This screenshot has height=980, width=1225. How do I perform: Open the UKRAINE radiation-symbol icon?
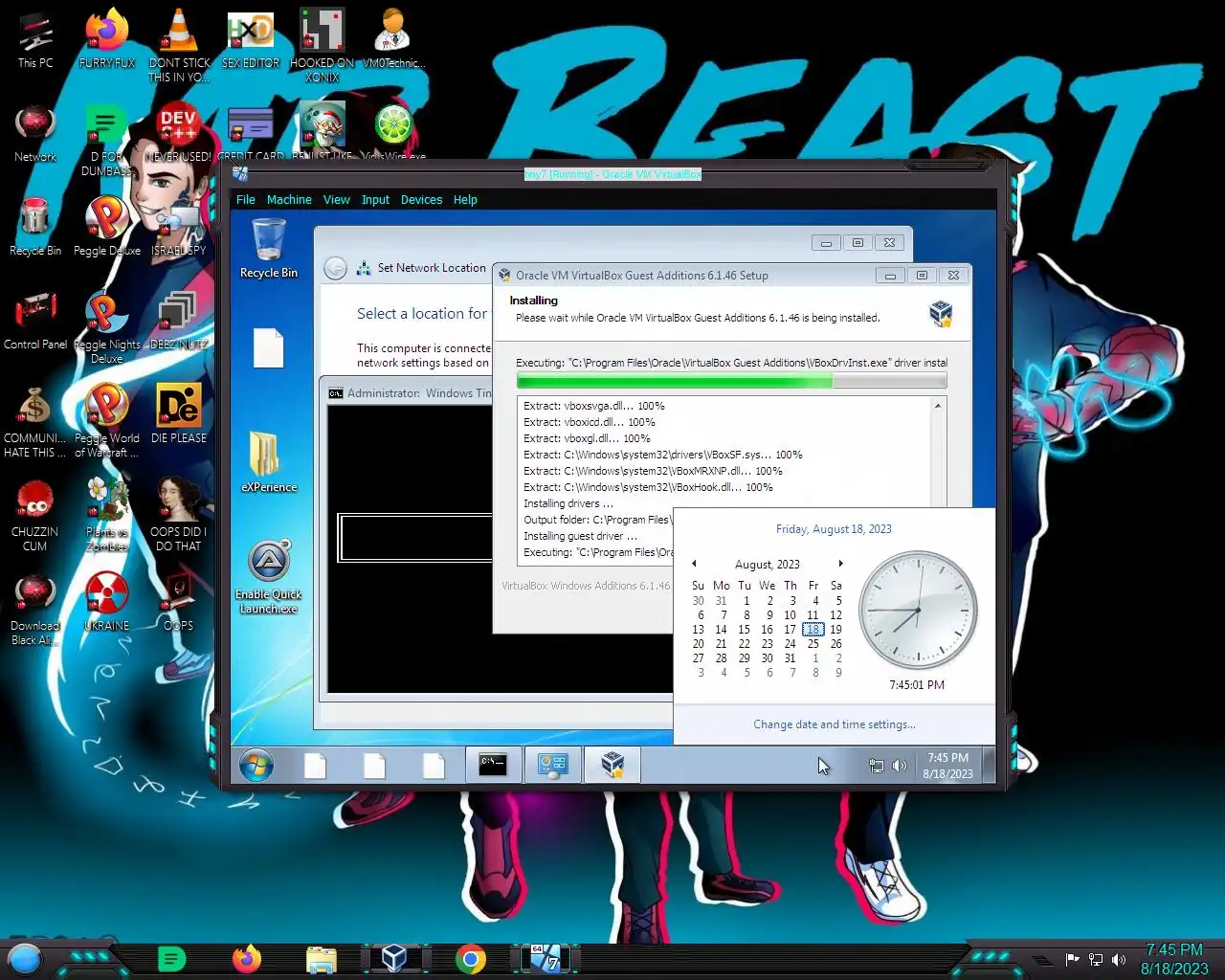point(107,602)
